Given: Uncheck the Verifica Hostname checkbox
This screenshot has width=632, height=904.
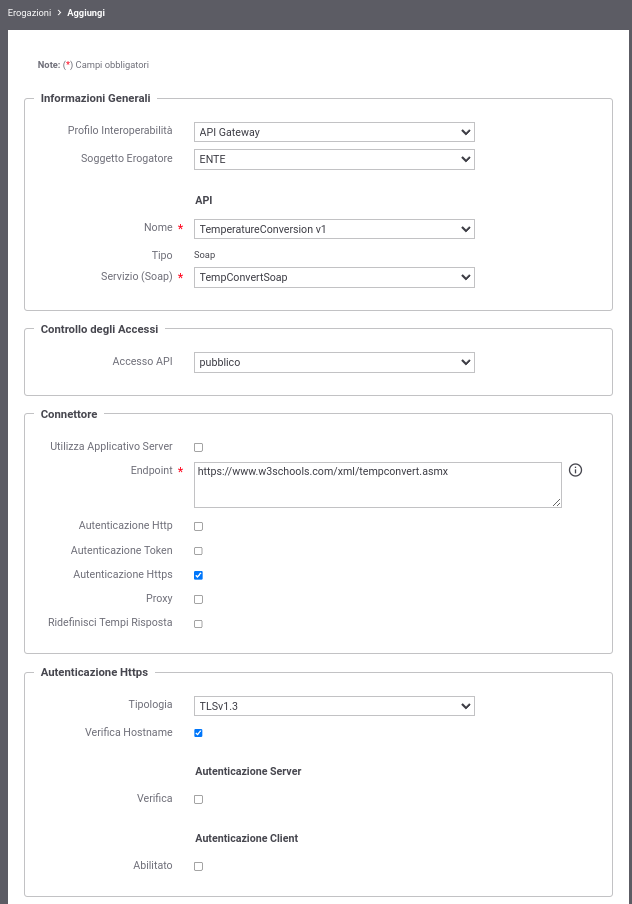Looking at the screenshot, I should (x=198, y=733).
